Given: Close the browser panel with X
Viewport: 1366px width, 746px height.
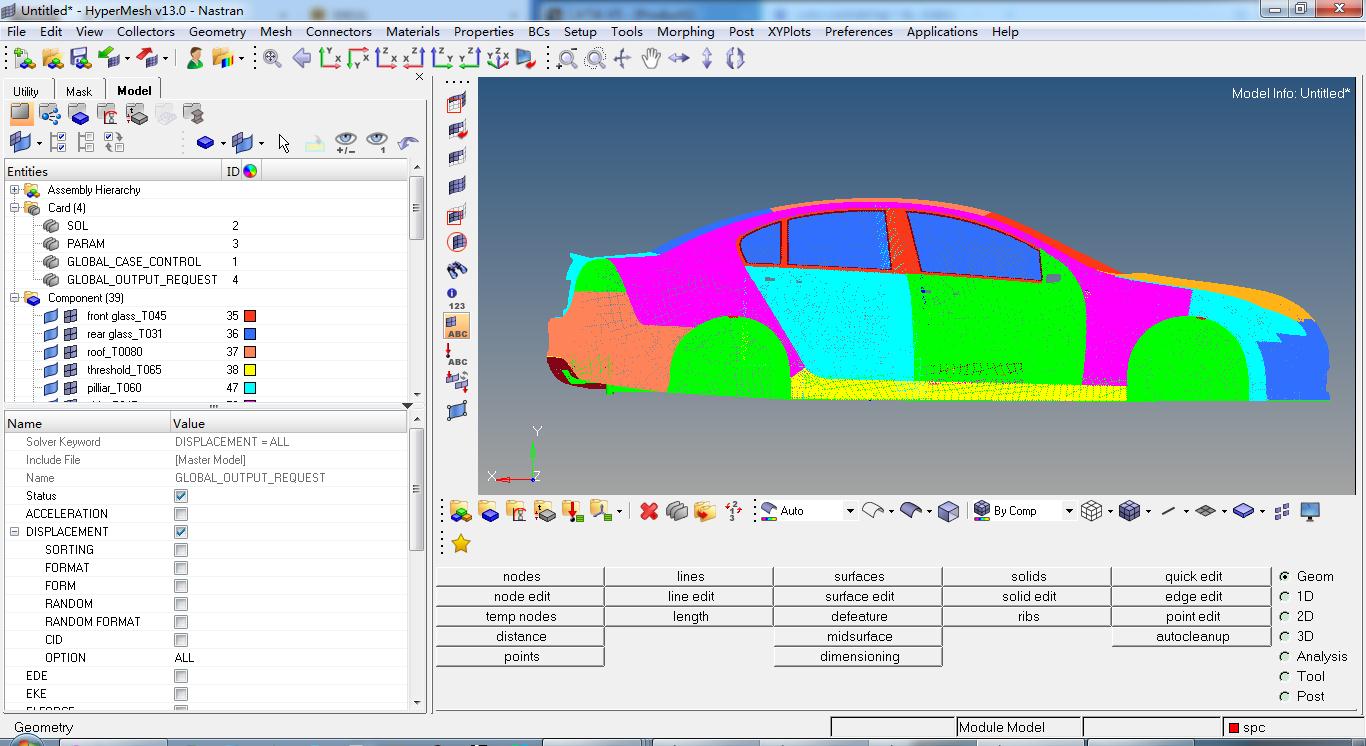Looking at the screenshot, I should tap(419, 77).
